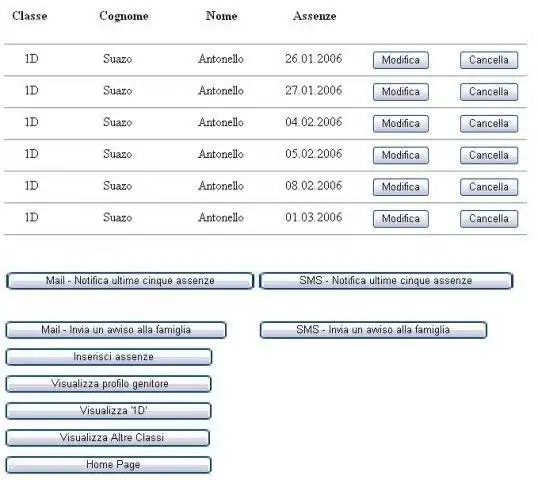Go to Home Page button
538x480 pixels.
click(108, 465)
